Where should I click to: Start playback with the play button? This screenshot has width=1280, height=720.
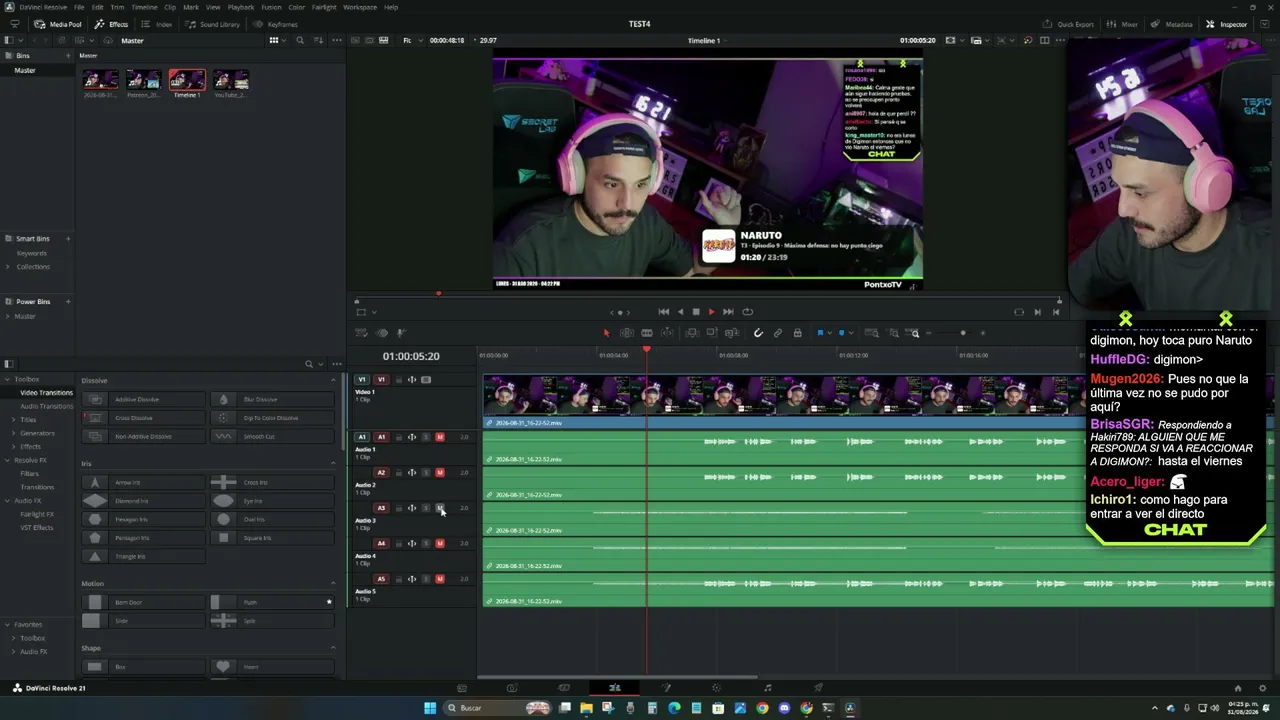(711, 312)
